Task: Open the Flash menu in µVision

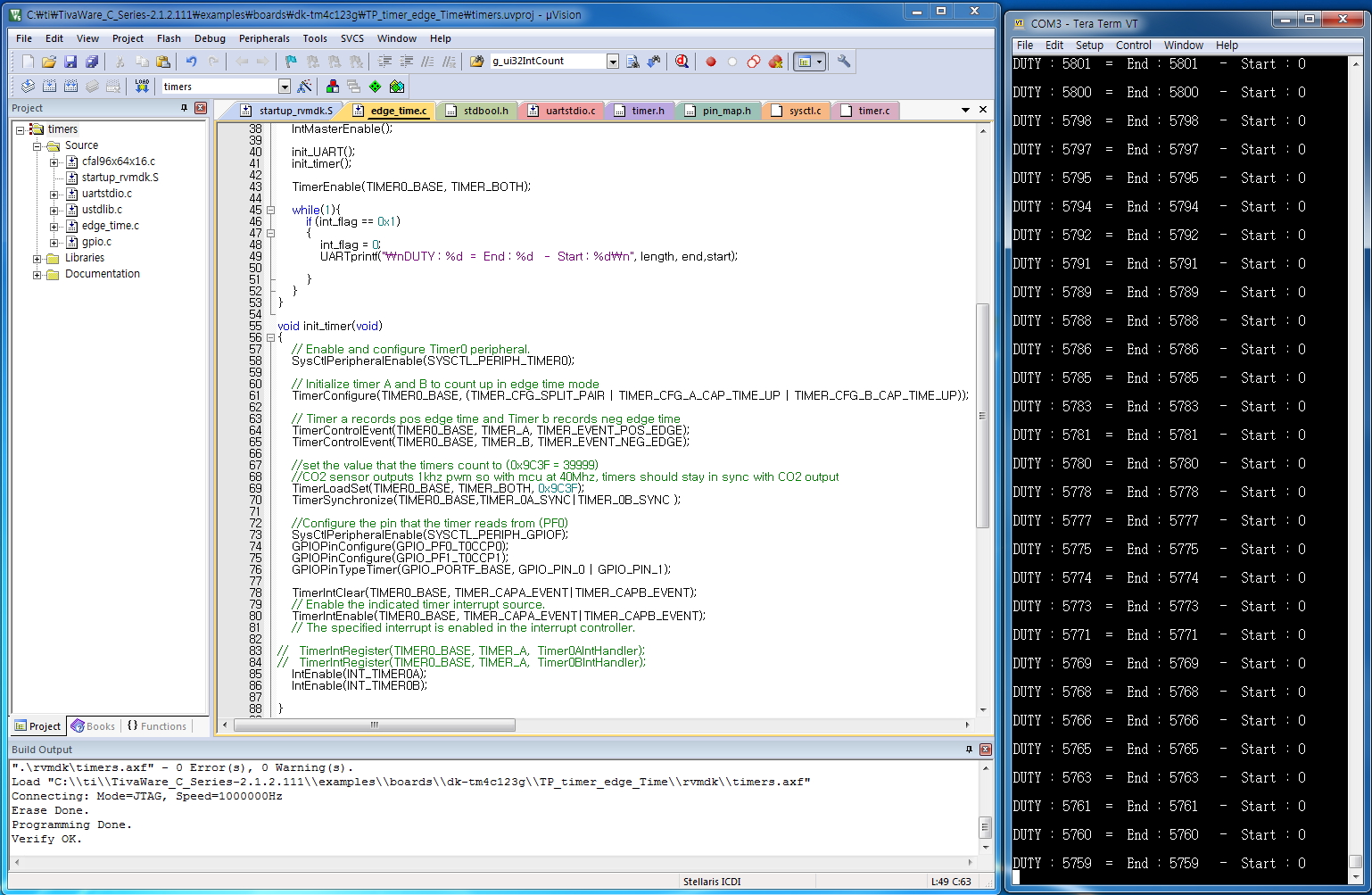Action: pos(169,38)
